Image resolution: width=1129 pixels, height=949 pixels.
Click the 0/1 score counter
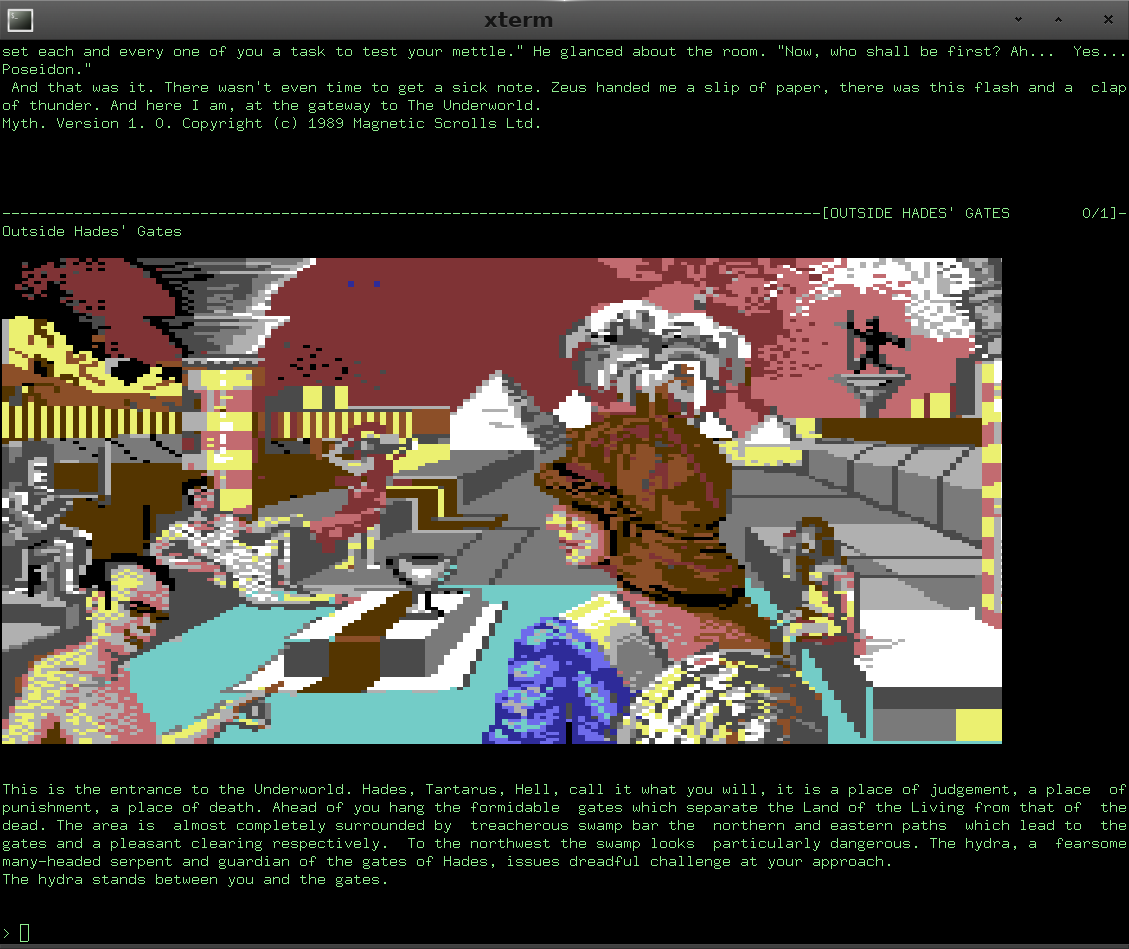pos(1099,213)
